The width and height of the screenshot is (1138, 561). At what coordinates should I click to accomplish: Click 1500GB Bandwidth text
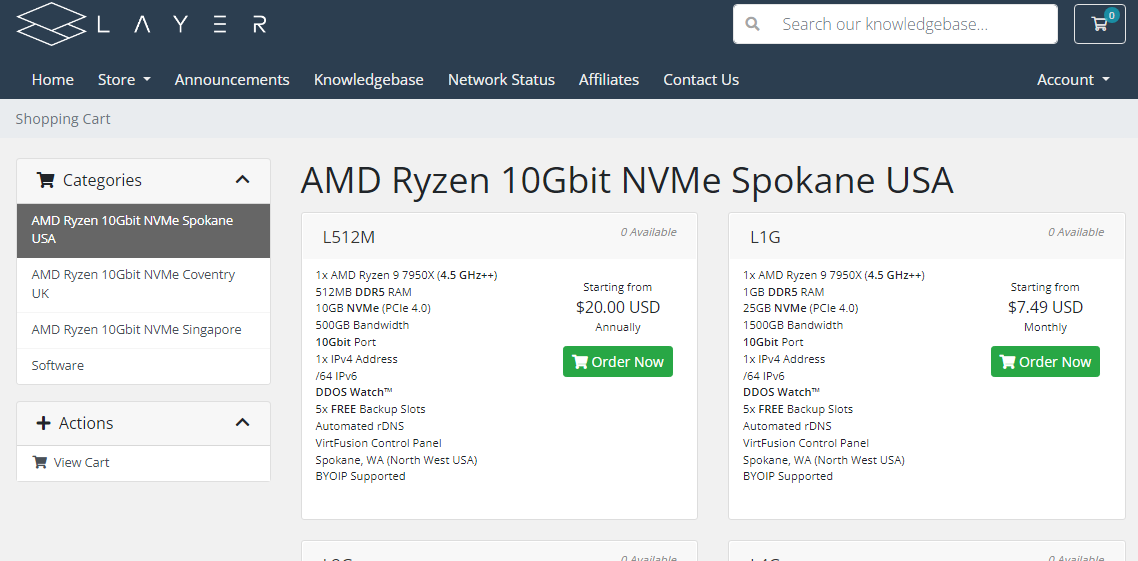tap(793, 325)
